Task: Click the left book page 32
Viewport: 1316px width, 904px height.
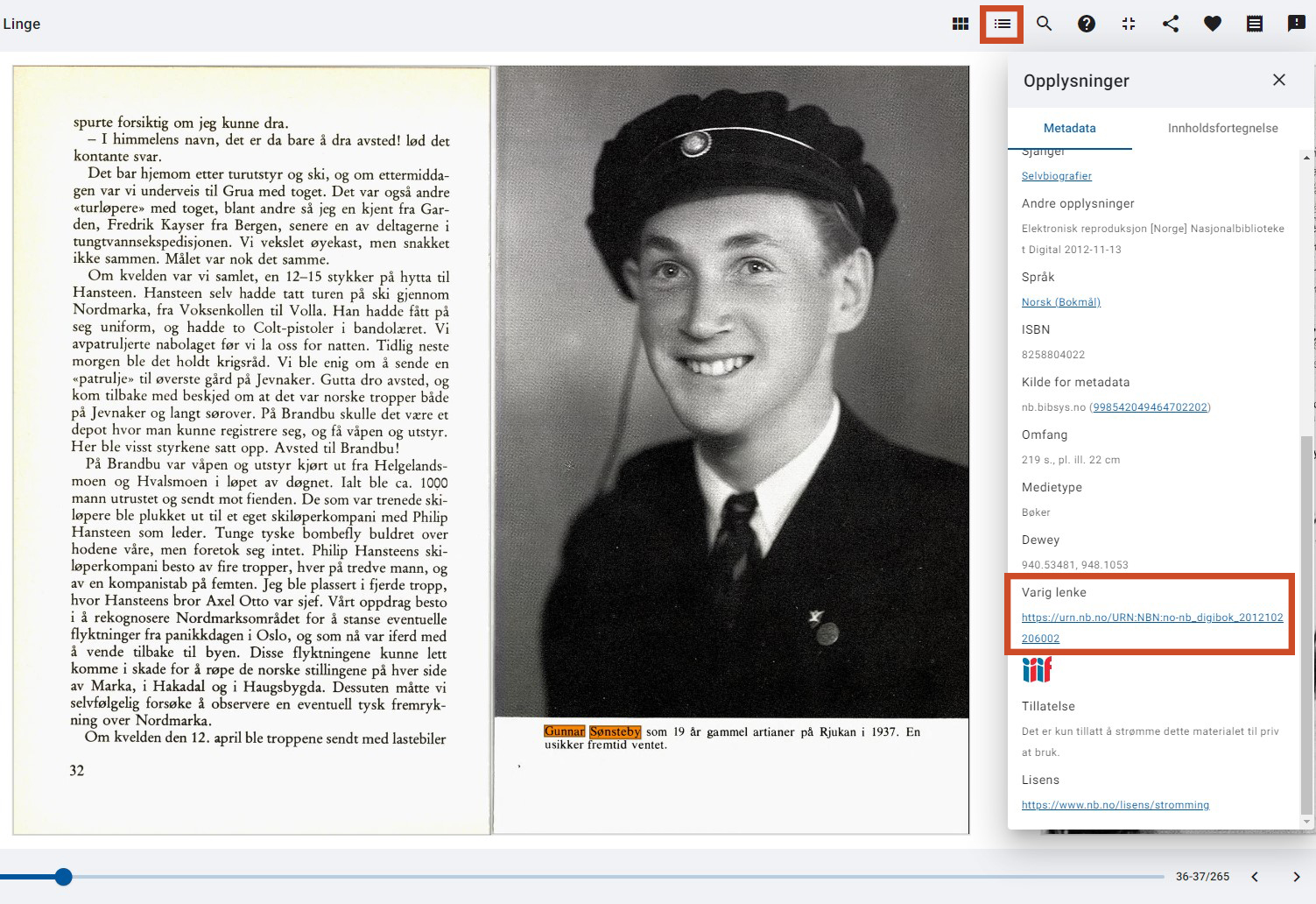Action: pos(252,450)
